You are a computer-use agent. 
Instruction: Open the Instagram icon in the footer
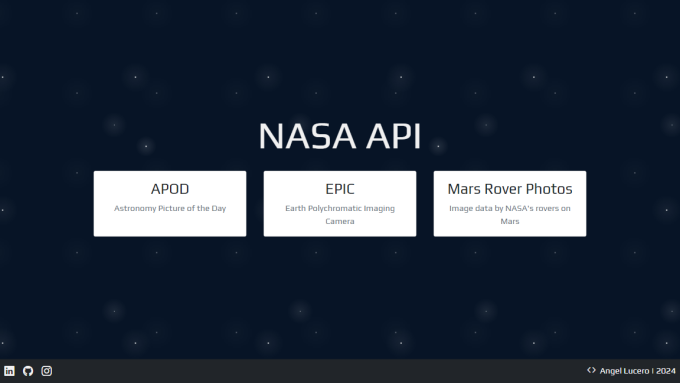pos(46,371)
